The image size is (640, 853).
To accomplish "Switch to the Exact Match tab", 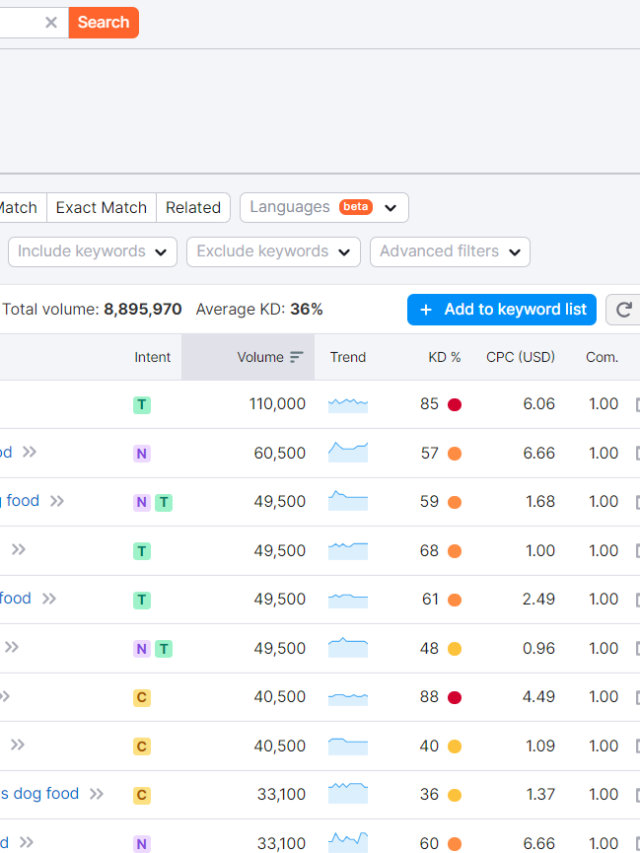I will point(101,208).
